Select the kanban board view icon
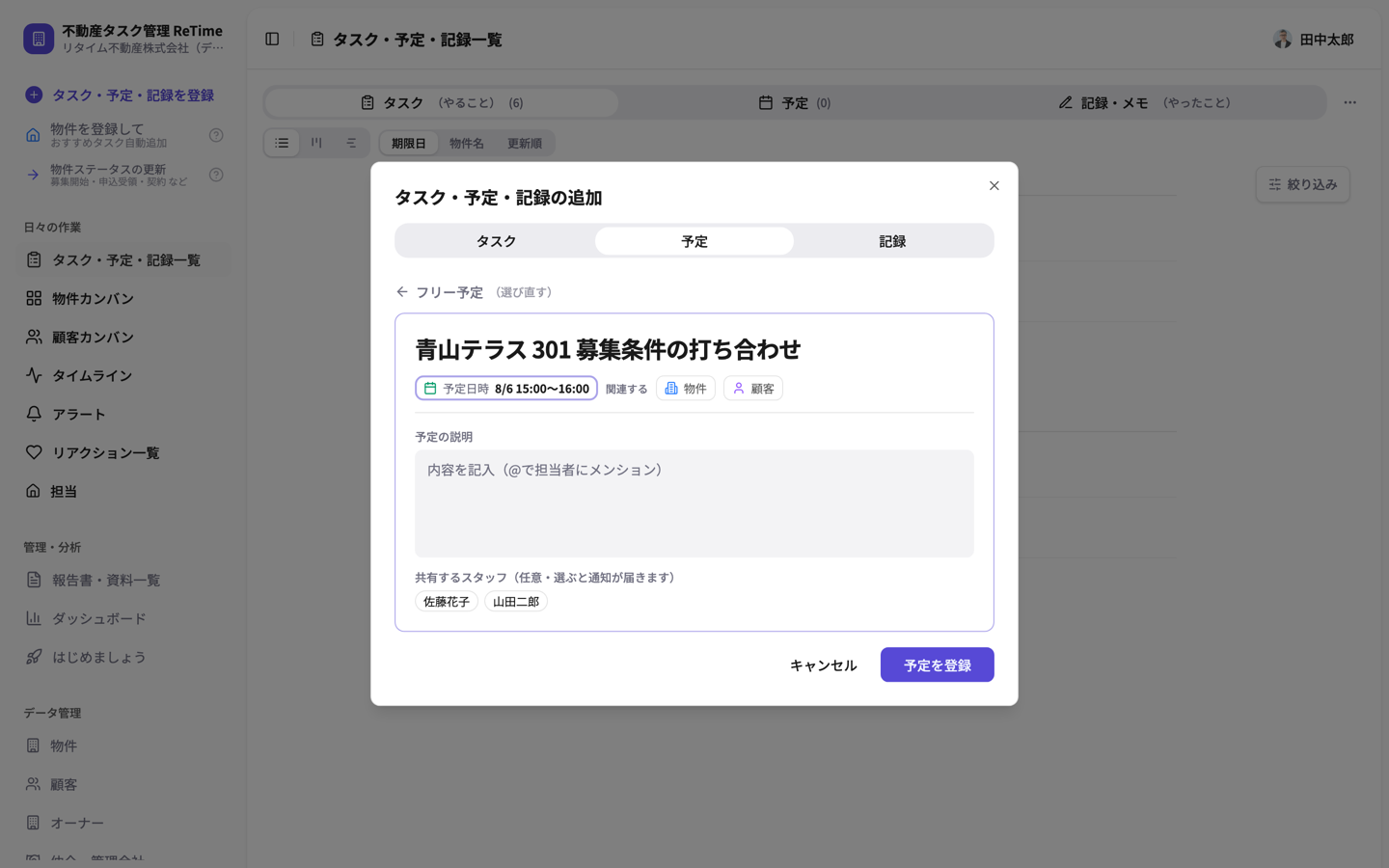 point(316,143)
